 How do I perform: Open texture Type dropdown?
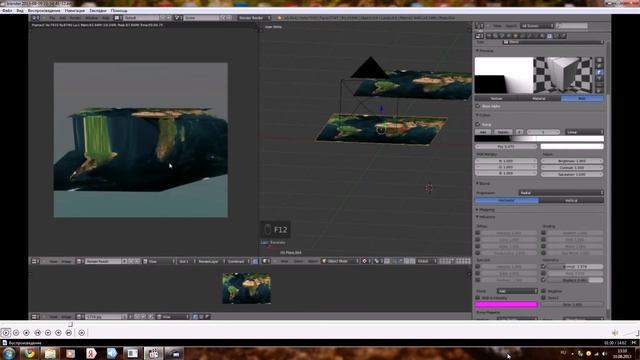(553, 42)
